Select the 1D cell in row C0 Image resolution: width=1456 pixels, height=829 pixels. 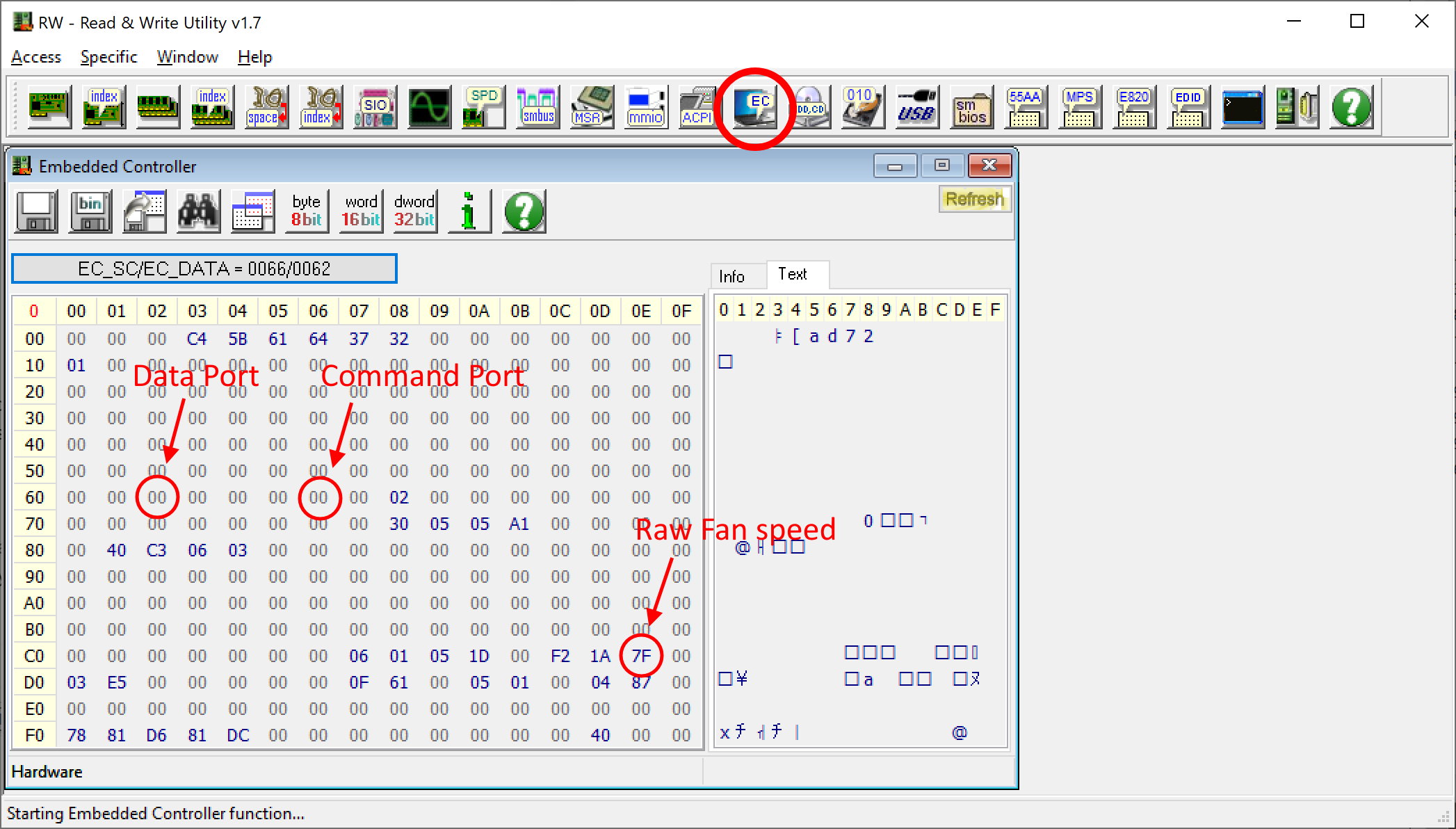[479, 656]
